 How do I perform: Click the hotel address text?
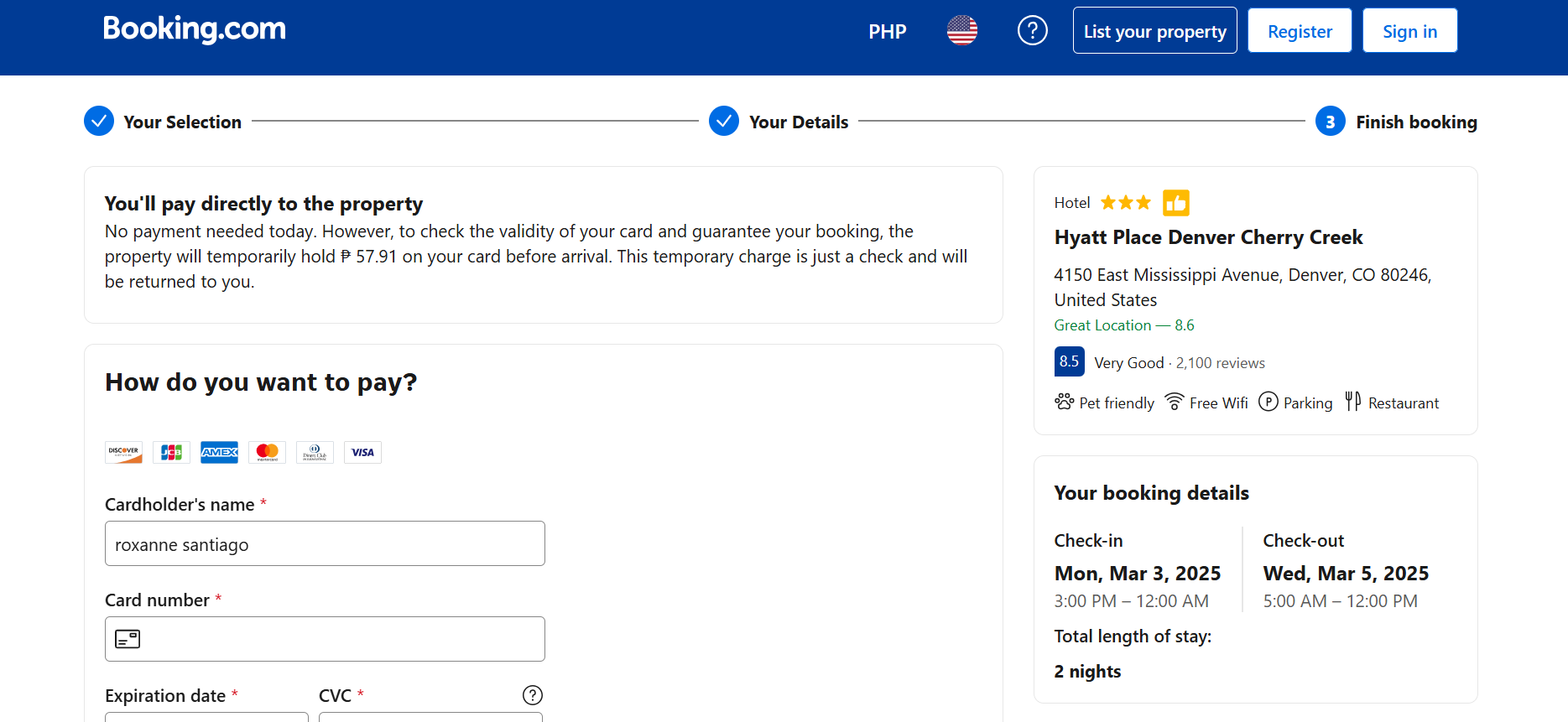pyautogui.click(x=1242, y=288)
